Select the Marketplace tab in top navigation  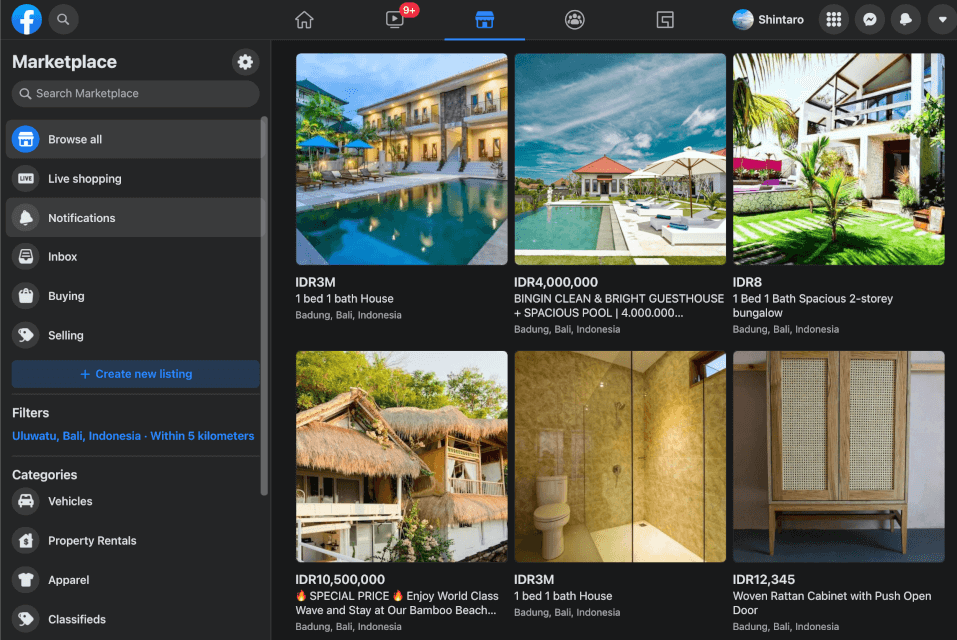click(x=484, y=20)
